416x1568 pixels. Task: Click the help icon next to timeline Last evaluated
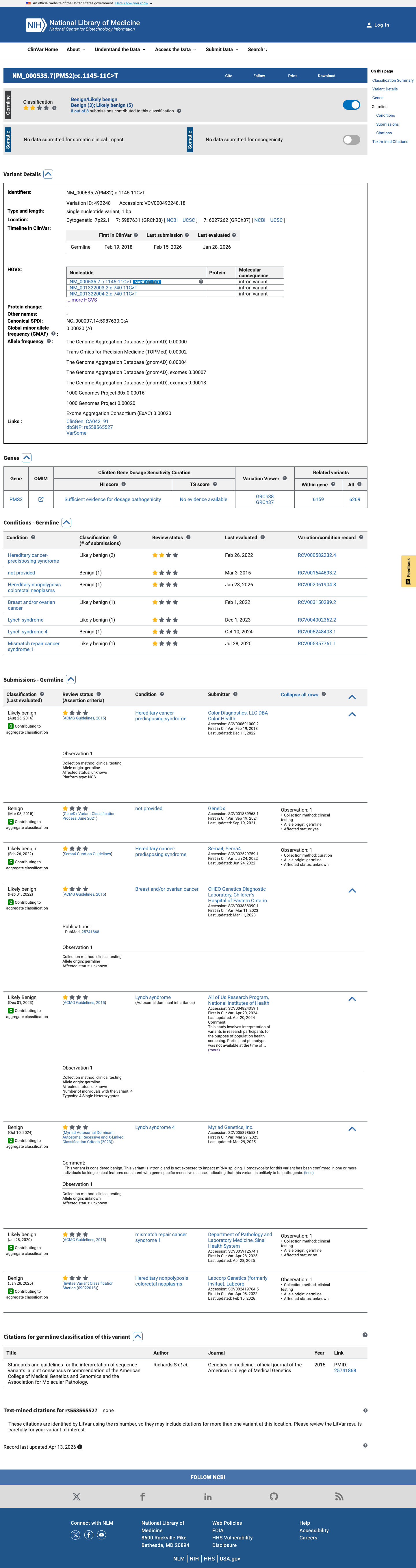tap(234, 235)
